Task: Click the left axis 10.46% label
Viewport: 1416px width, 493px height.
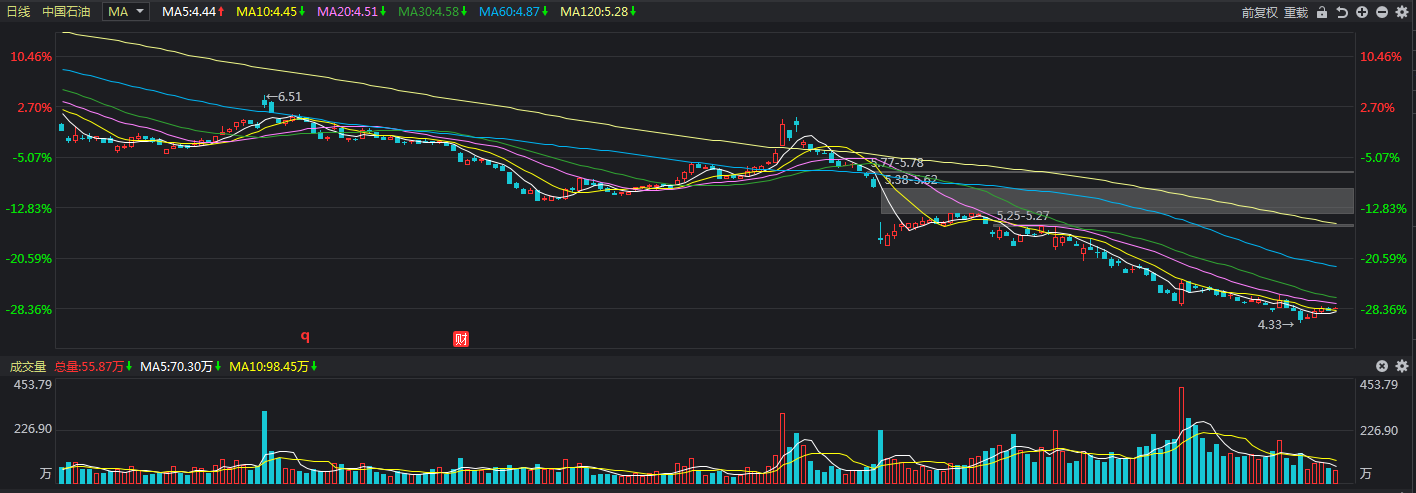Action: click(31, 57)
